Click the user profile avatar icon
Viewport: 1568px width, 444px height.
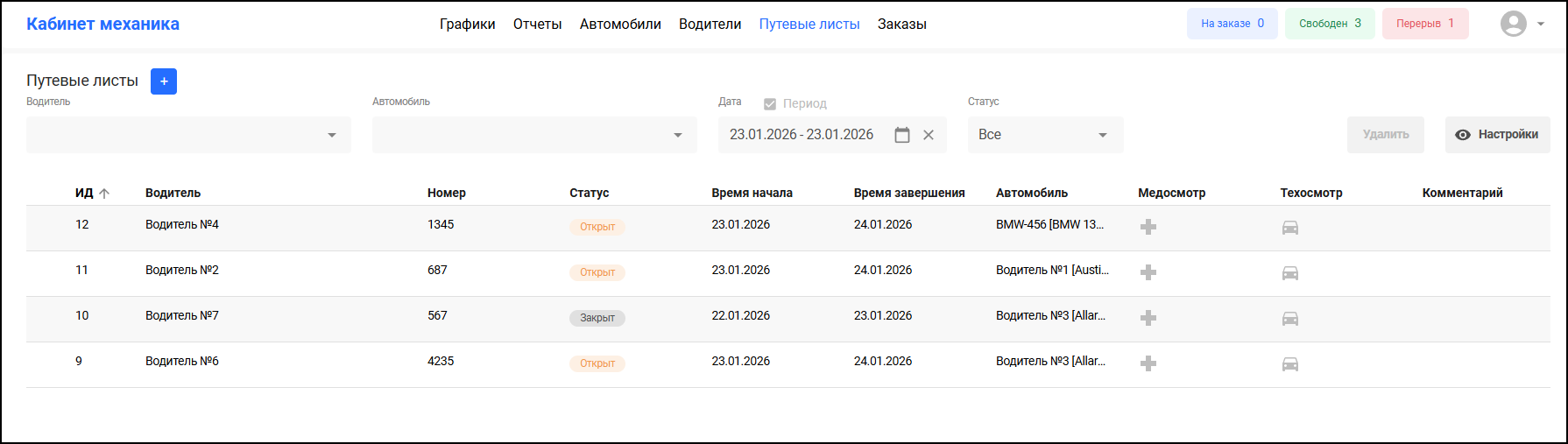[x=1514, y=24]
